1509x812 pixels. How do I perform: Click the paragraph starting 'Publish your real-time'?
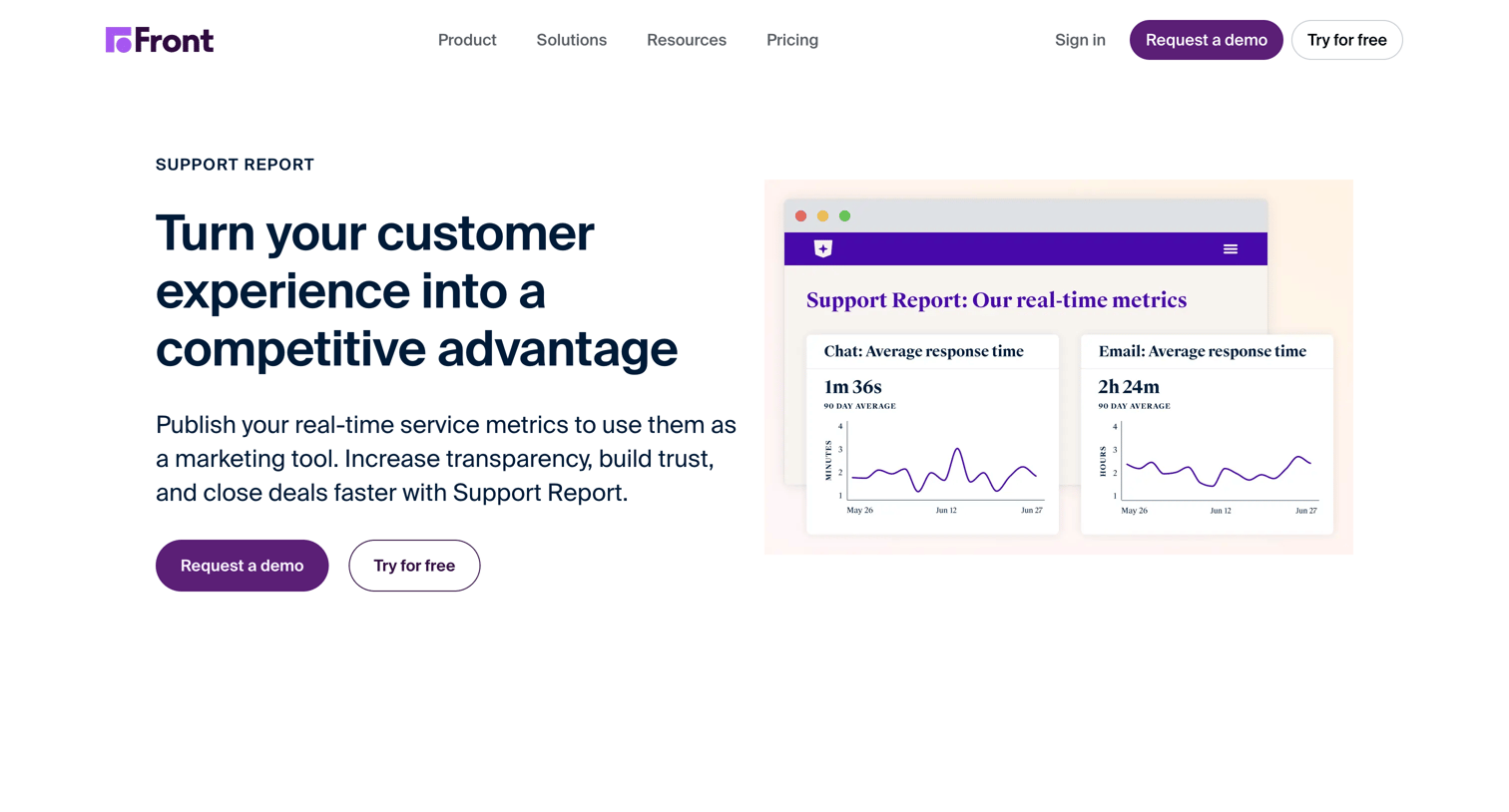click(446, 459)
